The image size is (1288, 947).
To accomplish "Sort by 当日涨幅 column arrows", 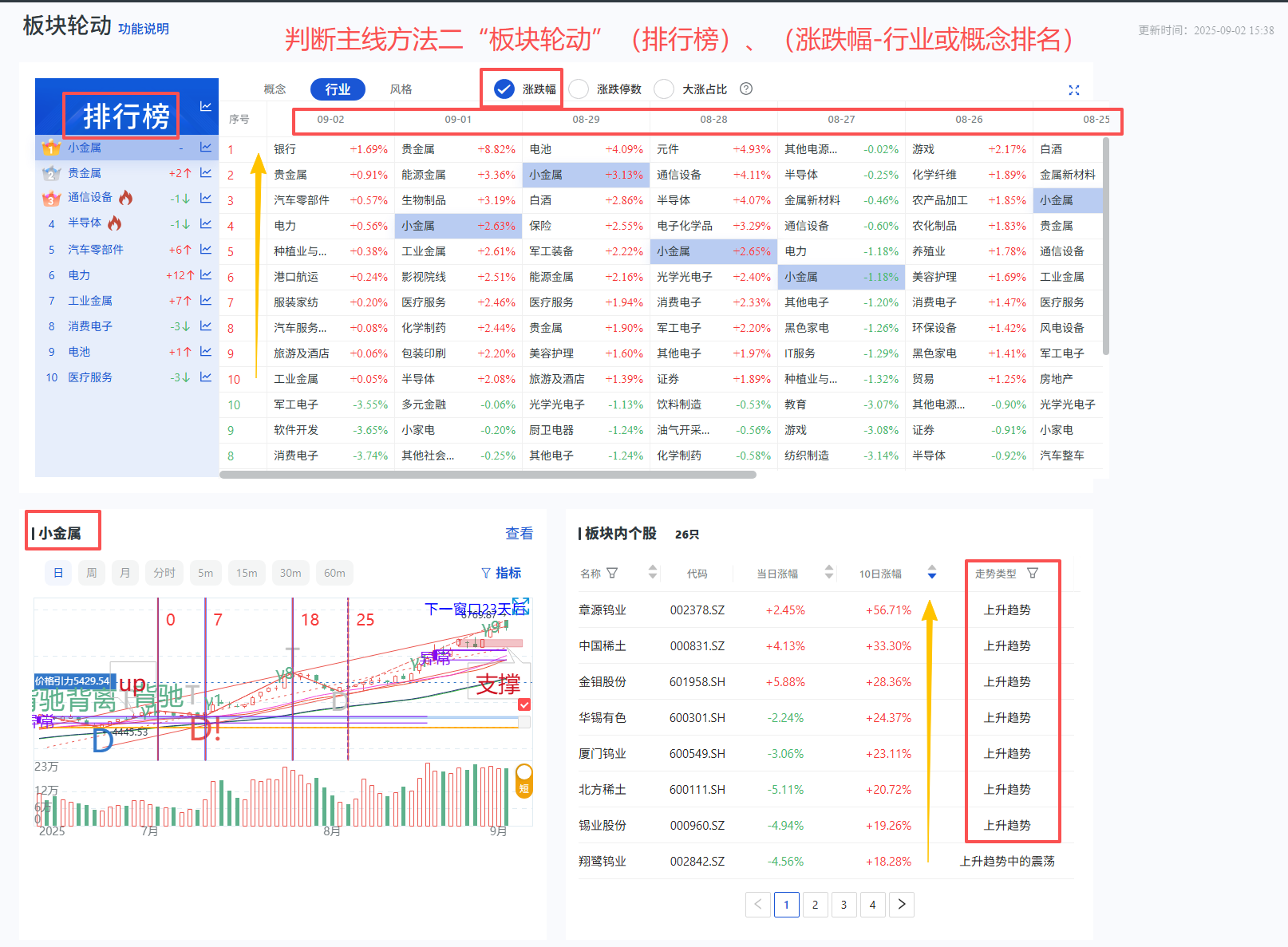I will [x=829, y=572].
